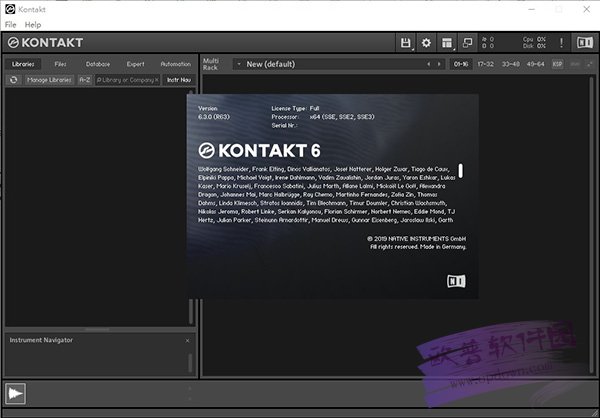
Task: Switch to the Libraries tab
Action: click(23, 64)
